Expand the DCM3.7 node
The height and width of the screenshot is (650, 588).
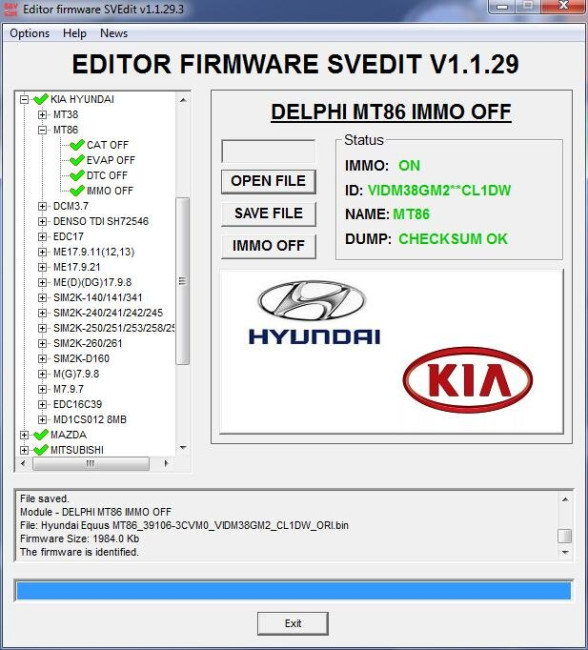point(42,206)
